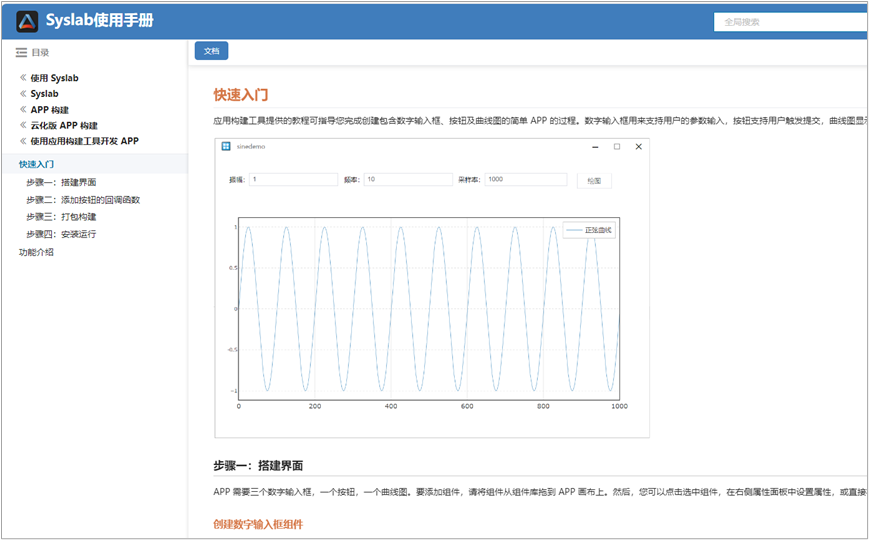Click the Syslab使用手册 header title
The image size is (869, 540).
(x=100, y=21)
